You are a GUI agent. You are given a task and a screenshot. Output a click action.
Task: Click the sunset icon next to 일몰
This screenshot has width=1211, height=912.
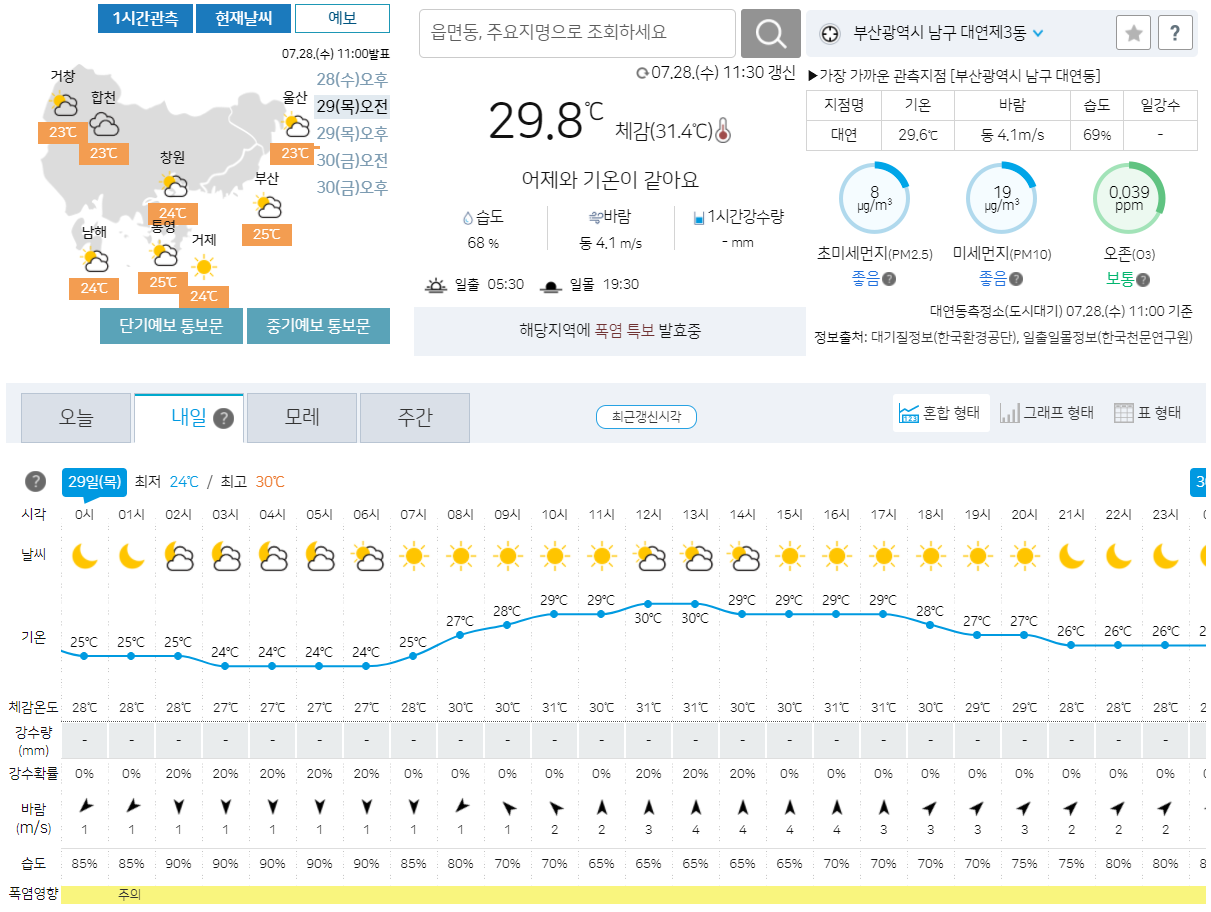point(551,286)
